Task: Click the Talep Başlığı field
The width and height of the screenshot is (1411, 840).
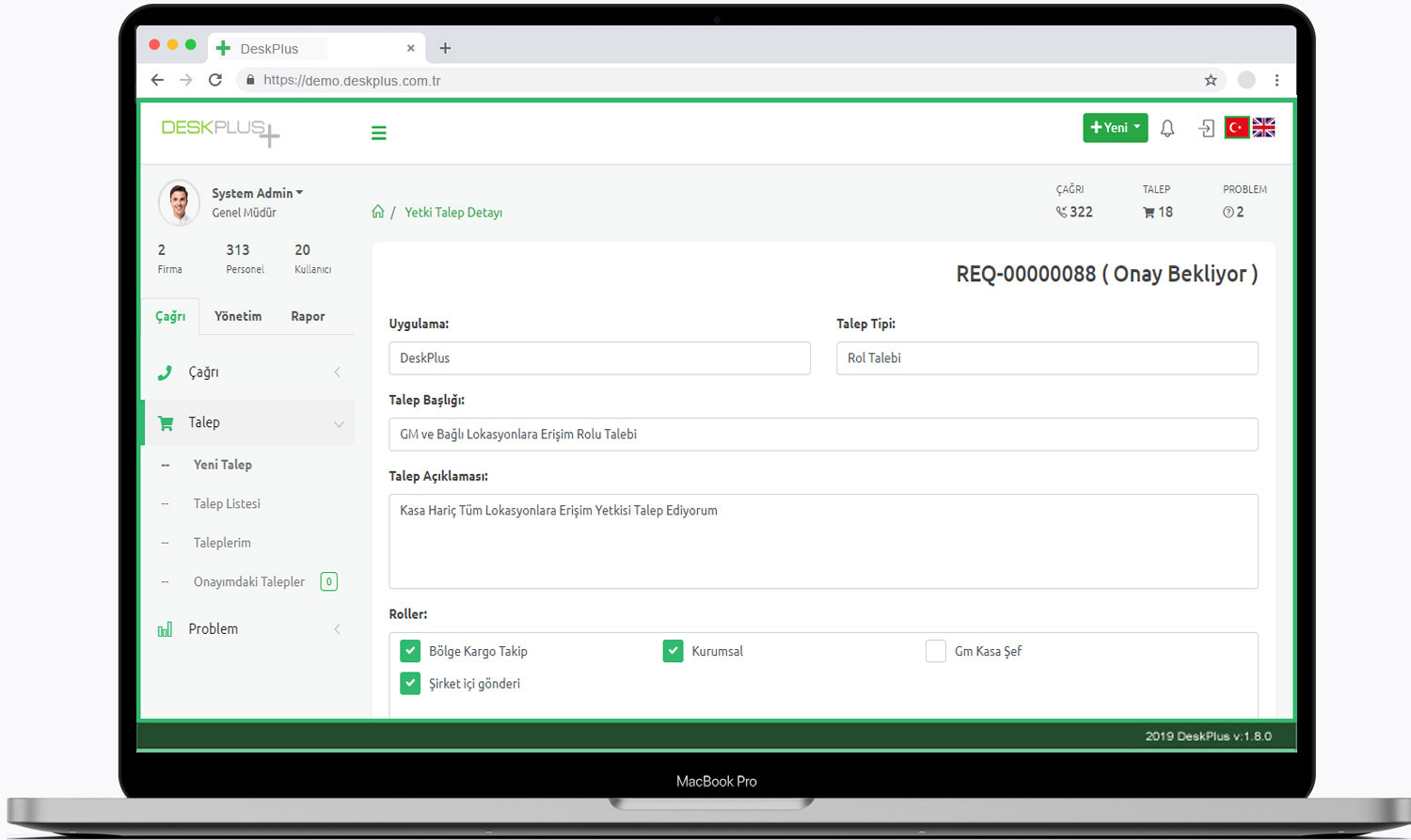Action: point(823,435)
